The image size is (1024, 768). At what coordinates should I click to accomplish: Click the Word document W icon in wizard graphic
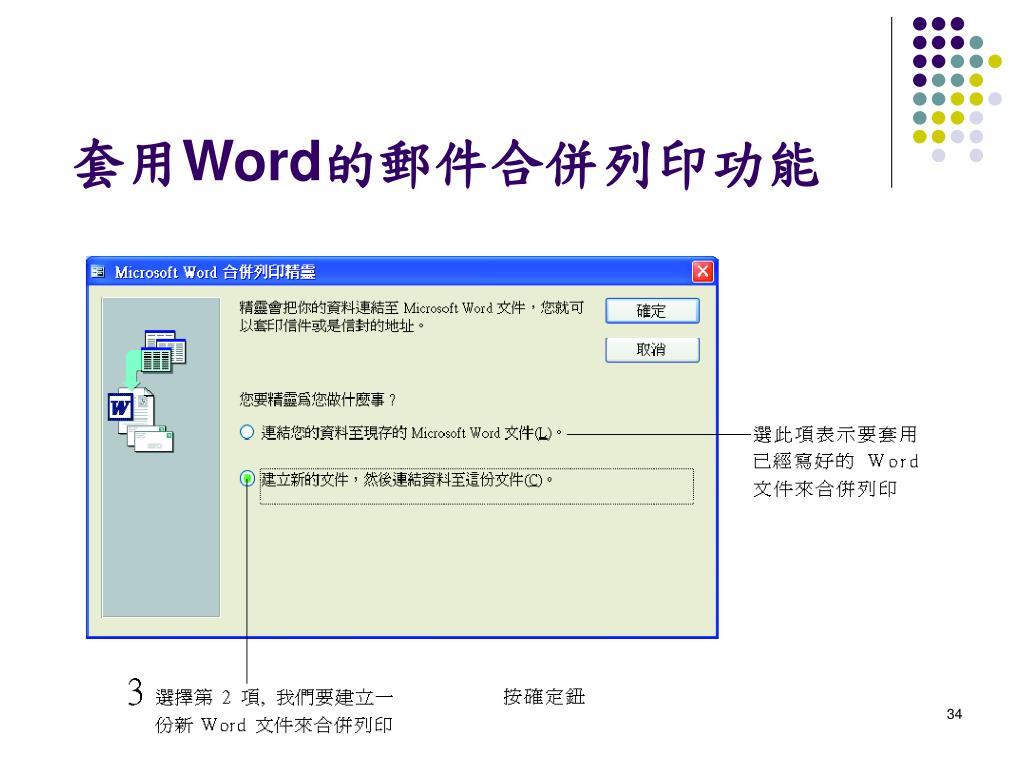point(121,408)
